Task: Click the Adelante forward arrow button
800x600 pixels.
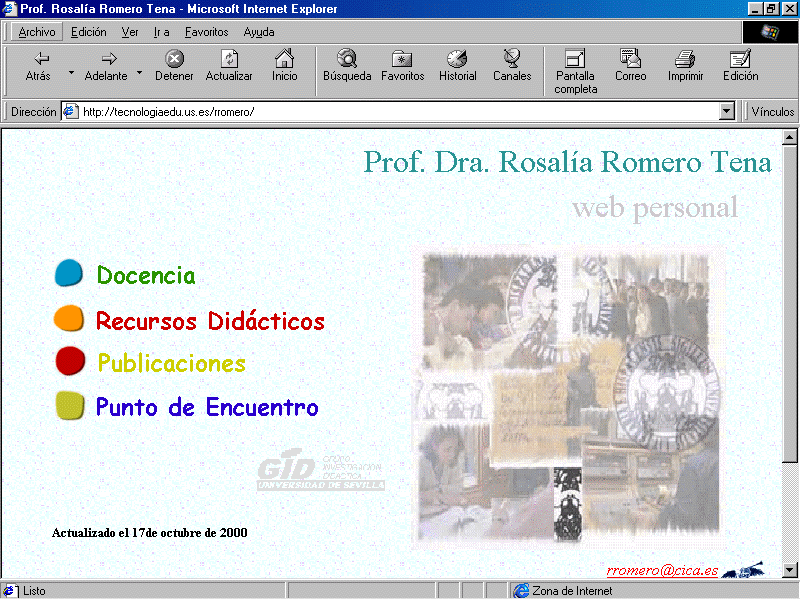Action: (x=106, y=66)
